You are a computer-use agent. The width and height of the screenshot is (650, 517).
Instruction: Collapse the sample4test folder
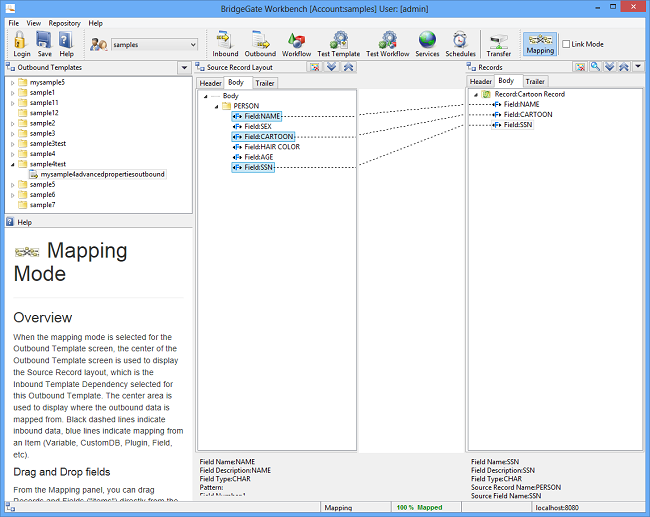[12, 165]
